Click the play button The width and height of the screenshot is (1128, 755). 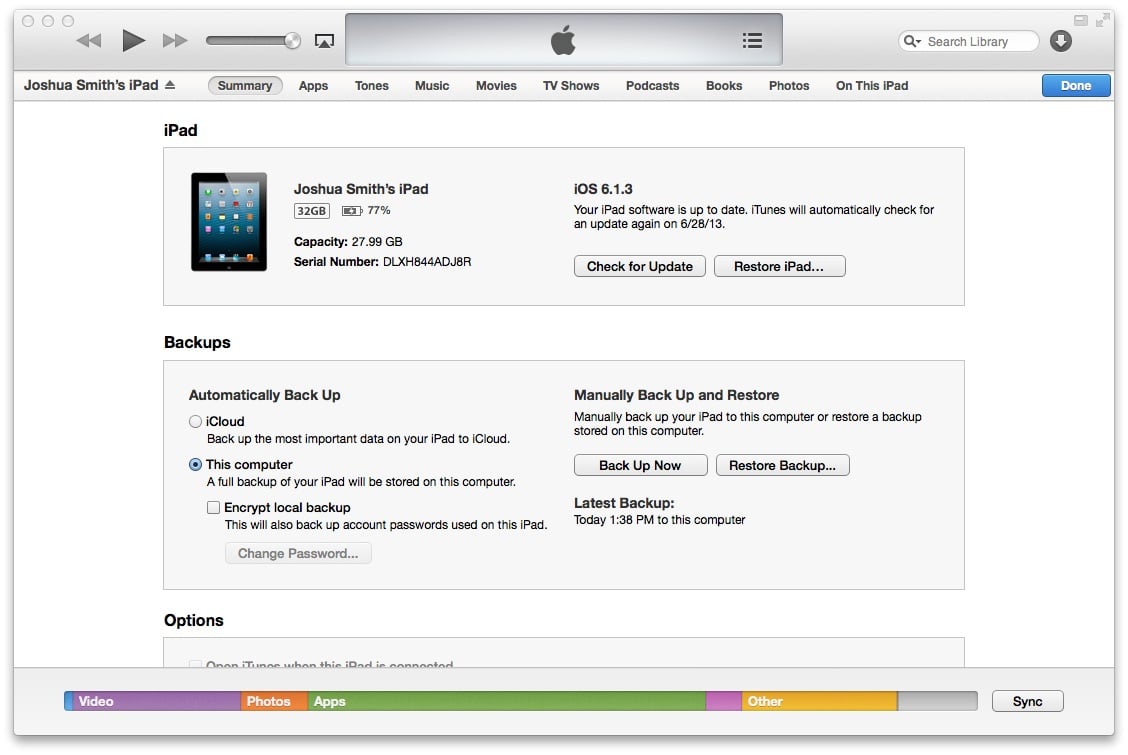pos(133,40)
